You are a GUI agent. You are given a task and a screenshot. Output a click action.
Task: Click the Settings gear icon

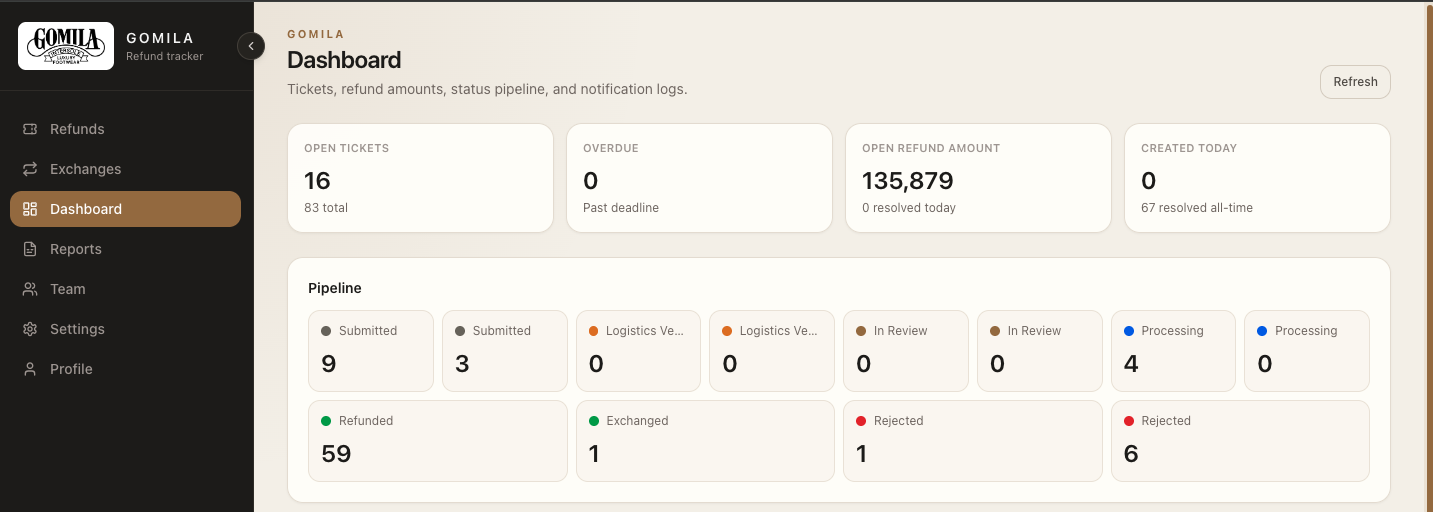coord(30,329)
